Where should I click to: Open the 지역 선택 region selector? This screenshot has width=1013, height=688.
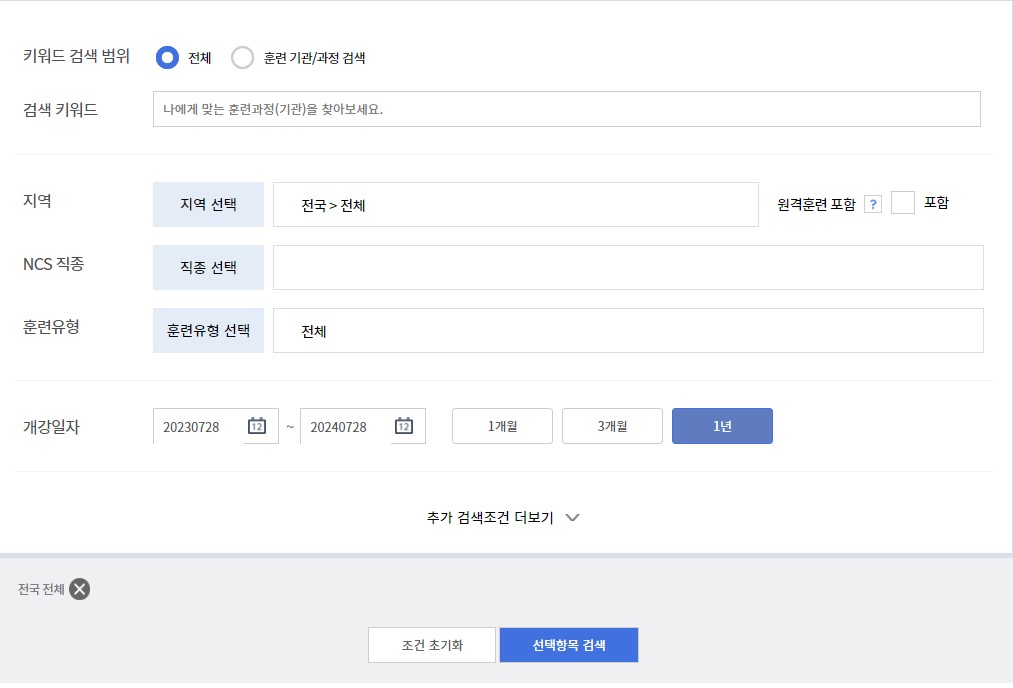pyautogui.click(x=208, y=203)
